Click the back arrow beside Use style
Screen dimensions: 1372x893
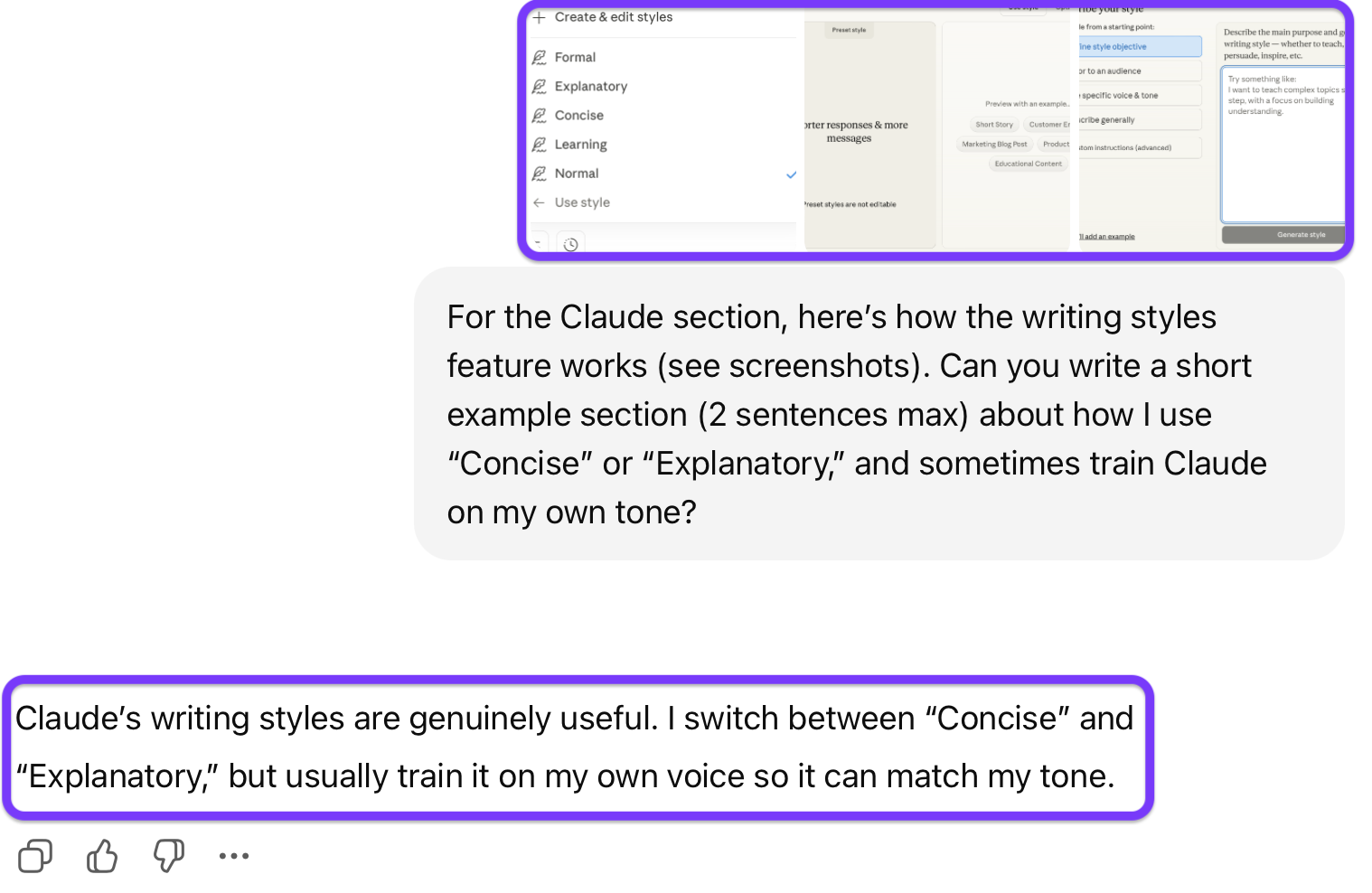[540, 202]
